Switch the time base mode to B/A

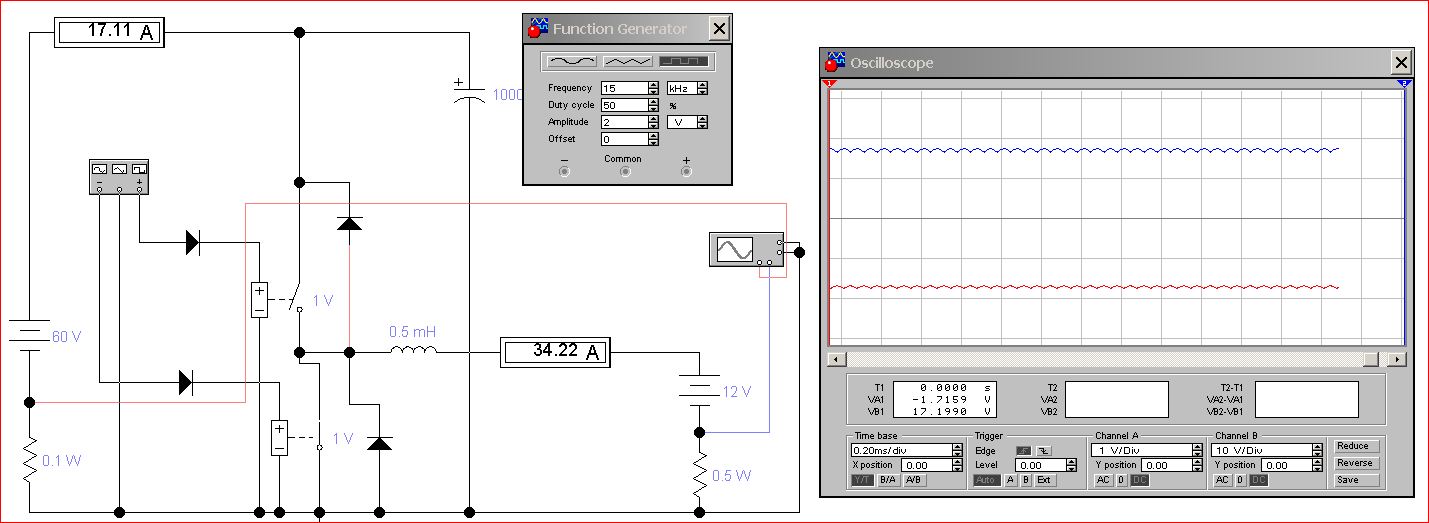886,480
